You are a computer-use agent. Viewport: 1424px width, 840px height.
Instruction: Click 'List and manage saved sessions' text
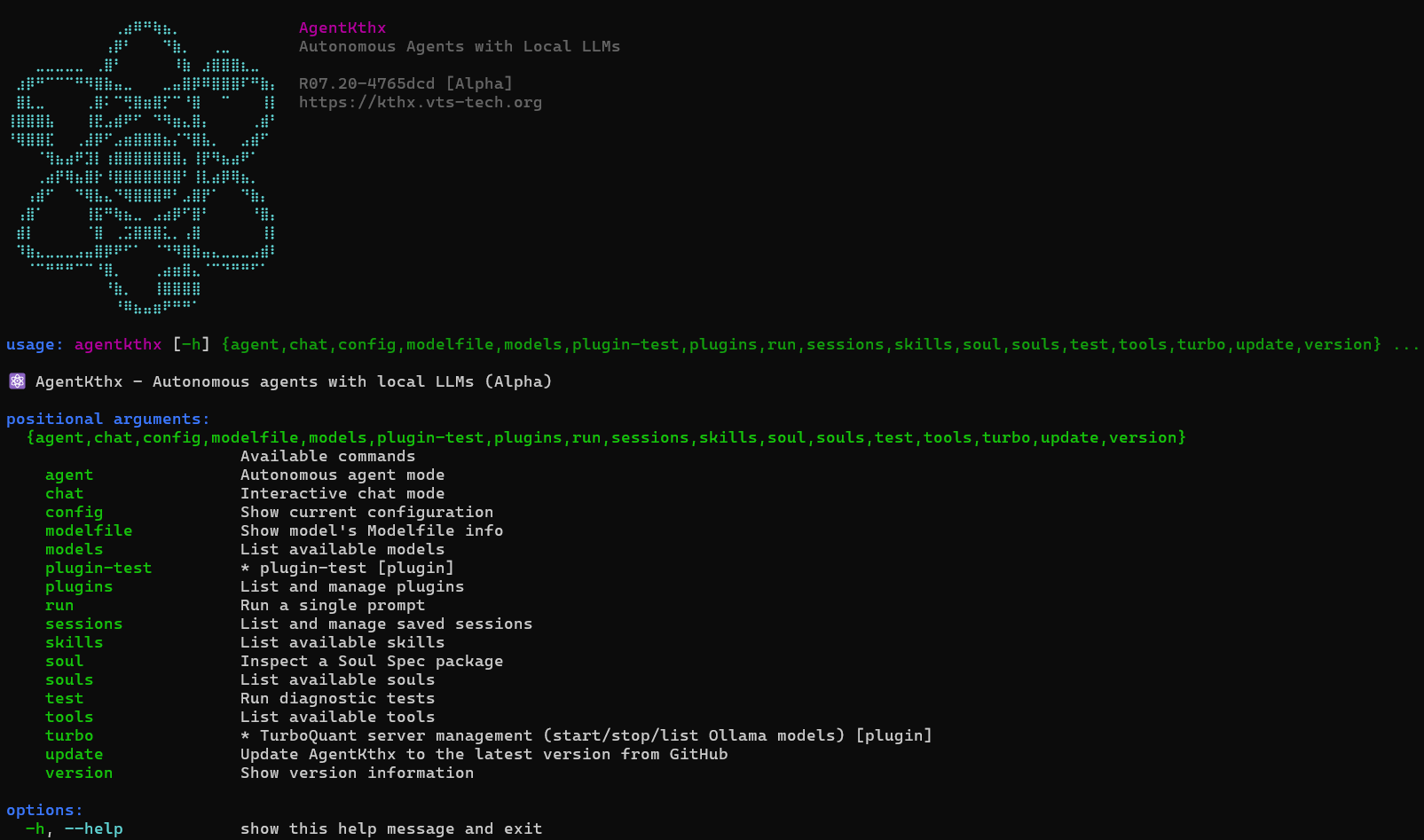[x=386, y=624]
